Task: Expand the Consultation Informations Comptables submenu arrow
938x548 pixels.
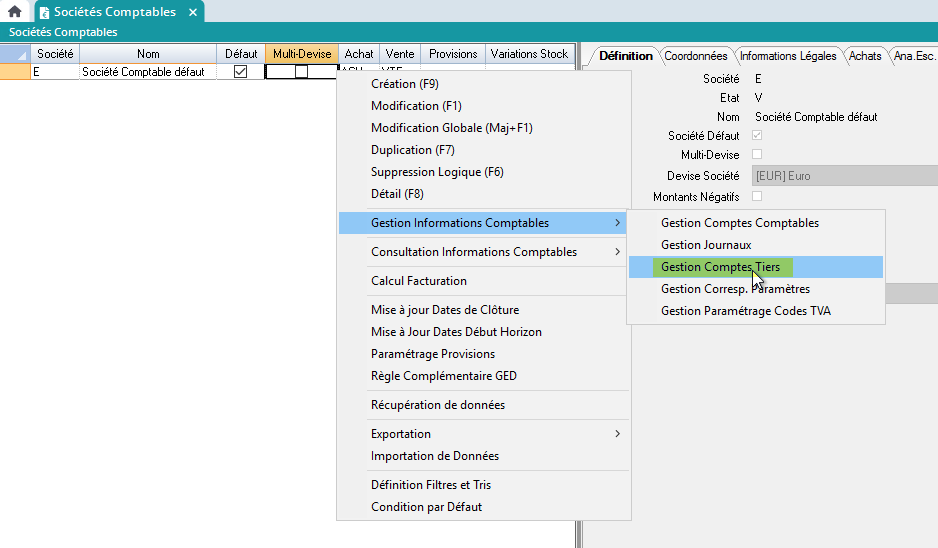Action: pos(617,252)
